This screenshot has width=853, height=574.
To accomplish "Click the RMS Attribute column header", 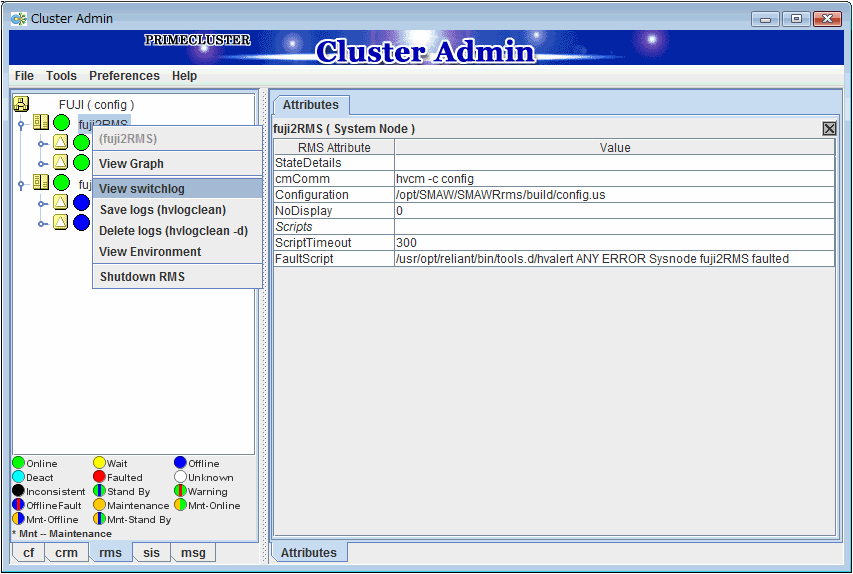I will (x=334, y=147).
